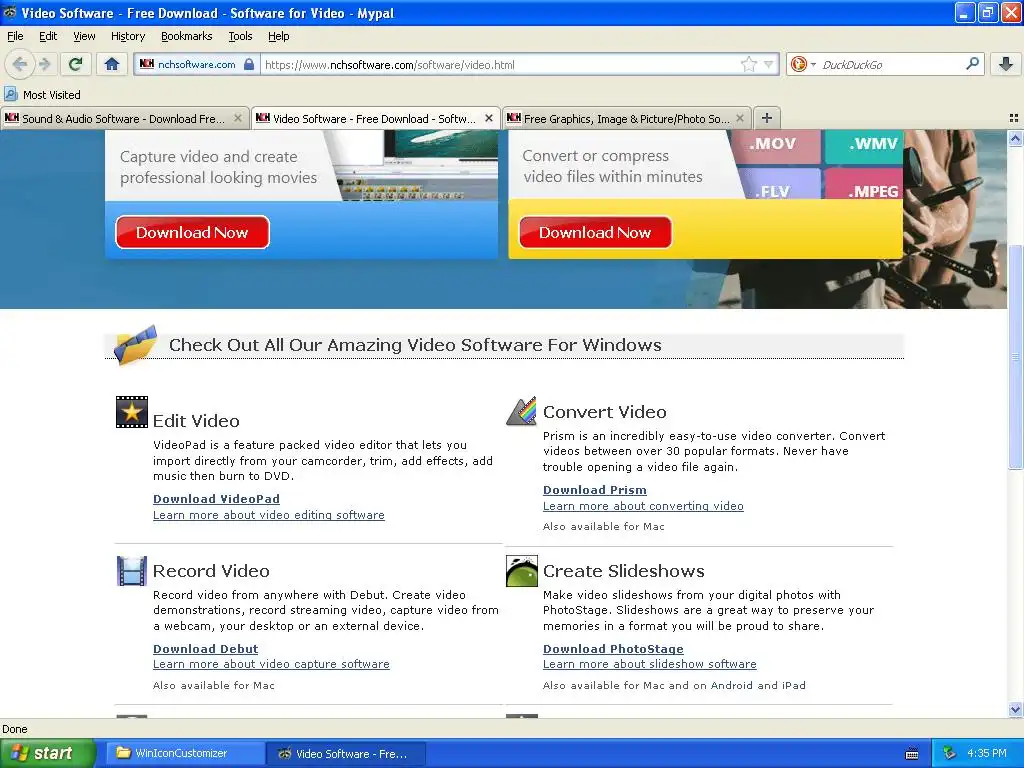This screenshot has height=768, width=1024.
Task: Click the vertical scrollbar thumb
Action: pyautogui.click(x=1015, y=357)
